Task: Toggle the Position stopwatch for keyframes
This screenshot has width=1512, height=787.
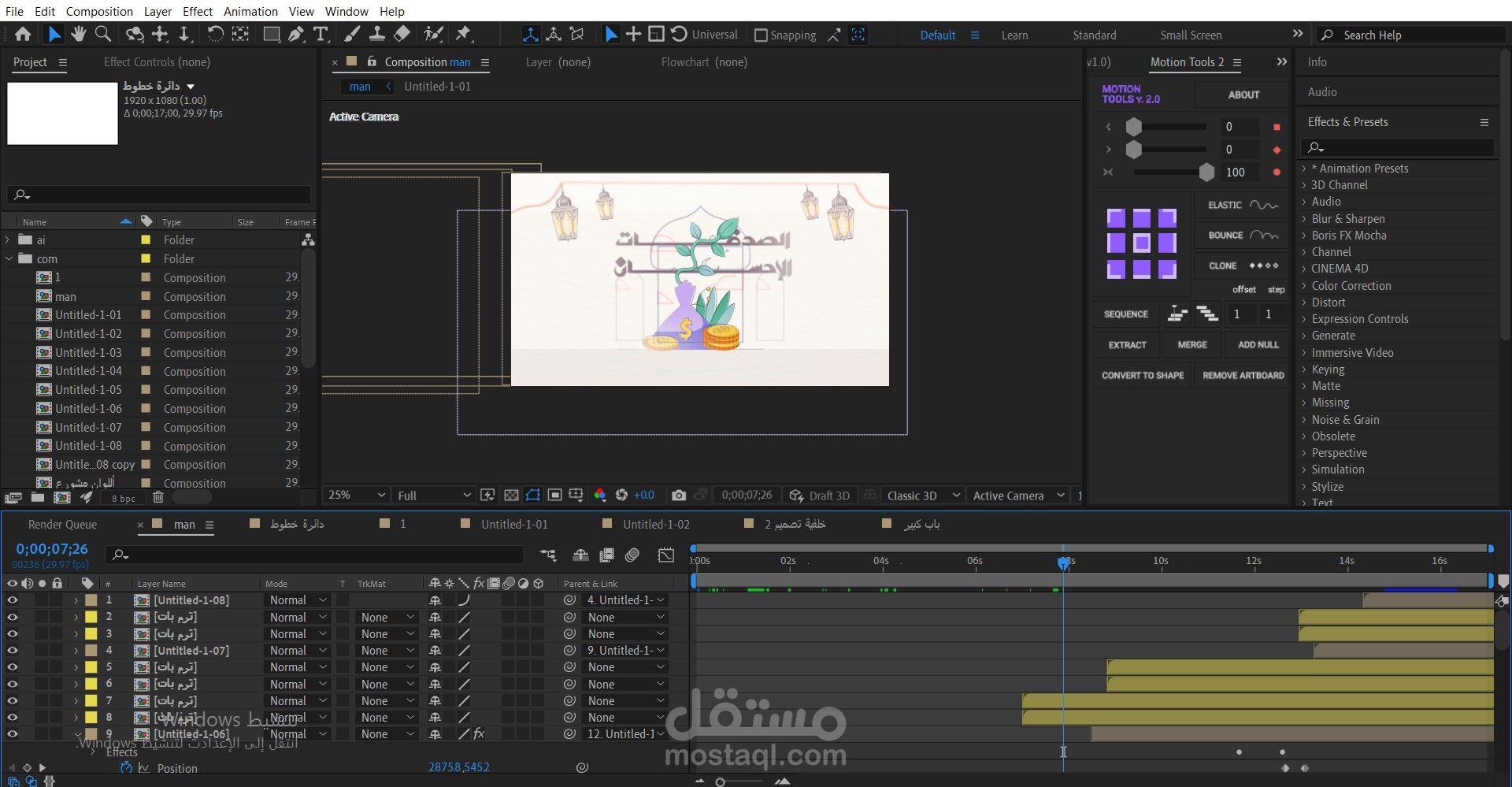Action: [126, 767]
